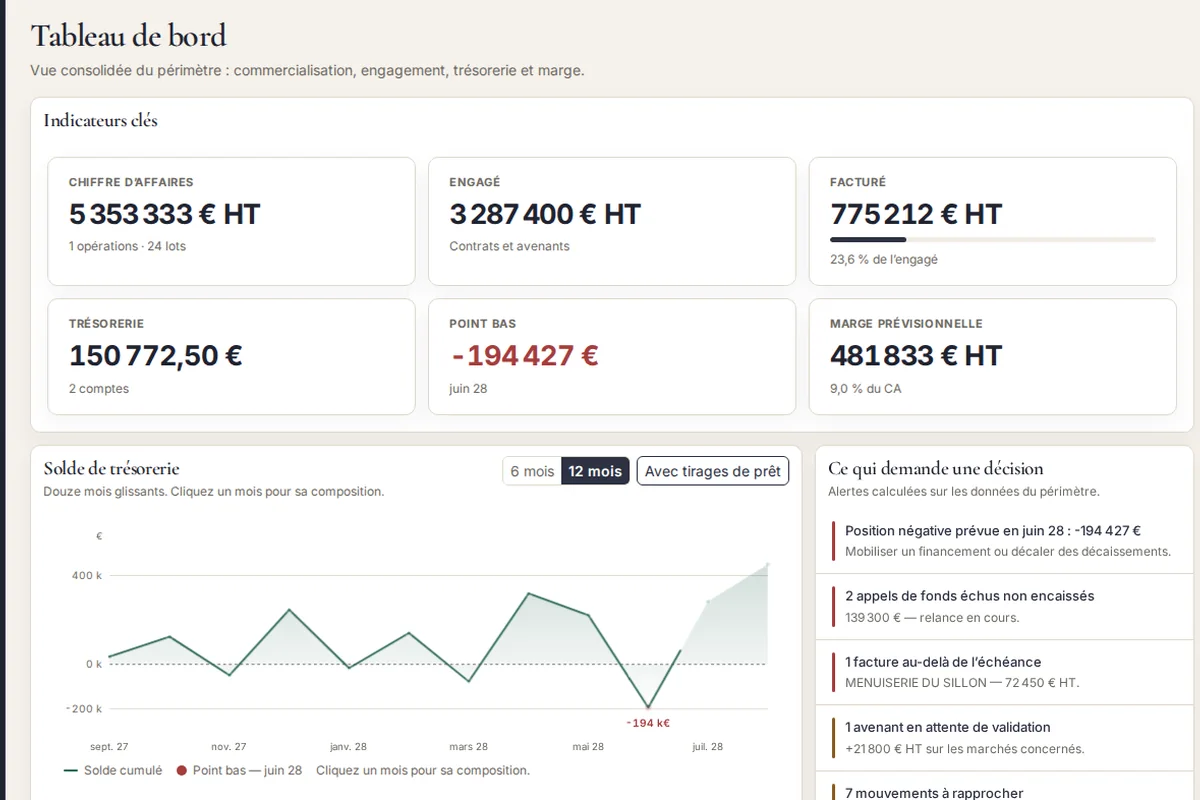1200x800 pixels.
Task: Select the 12 mois period toggle
Action: 595,471
